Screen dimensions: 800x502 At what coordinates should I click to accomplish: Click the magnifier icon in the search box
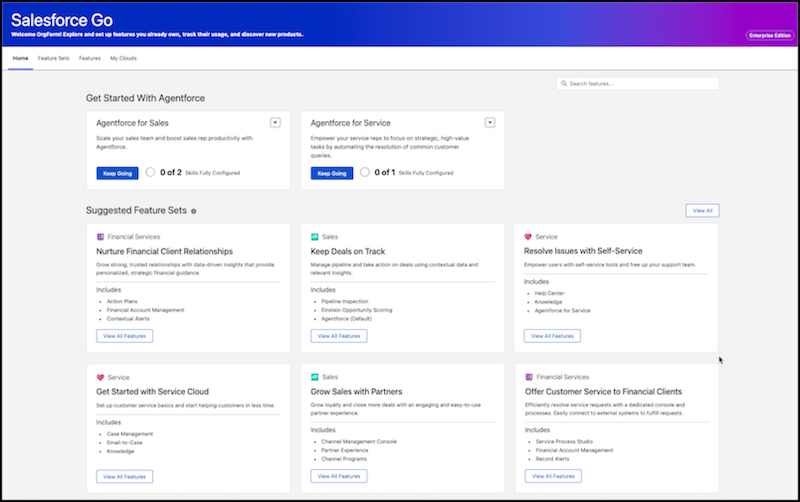[564, 83]
